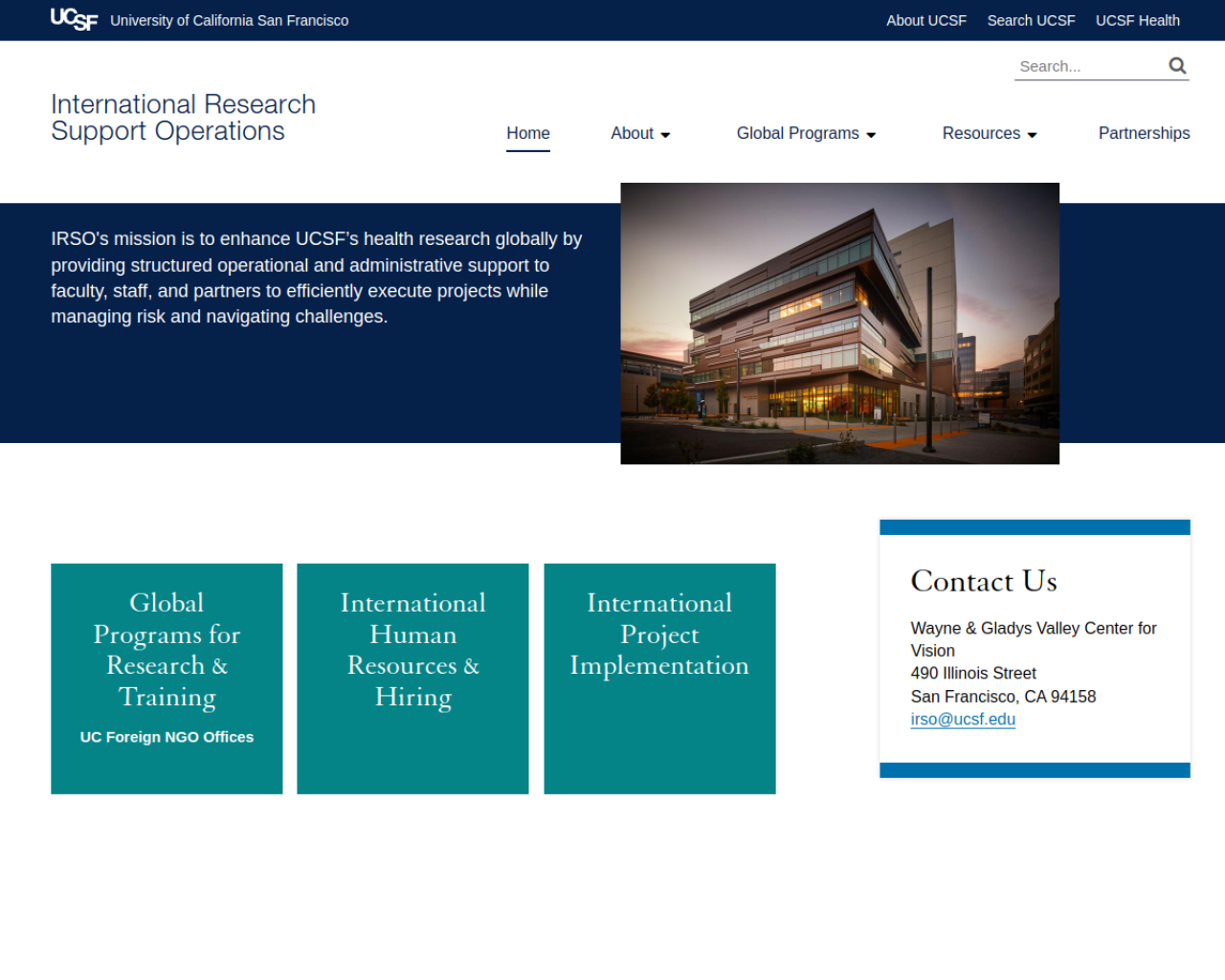
Task: Click the University of California San Francisco text
Action: point(229,20)
